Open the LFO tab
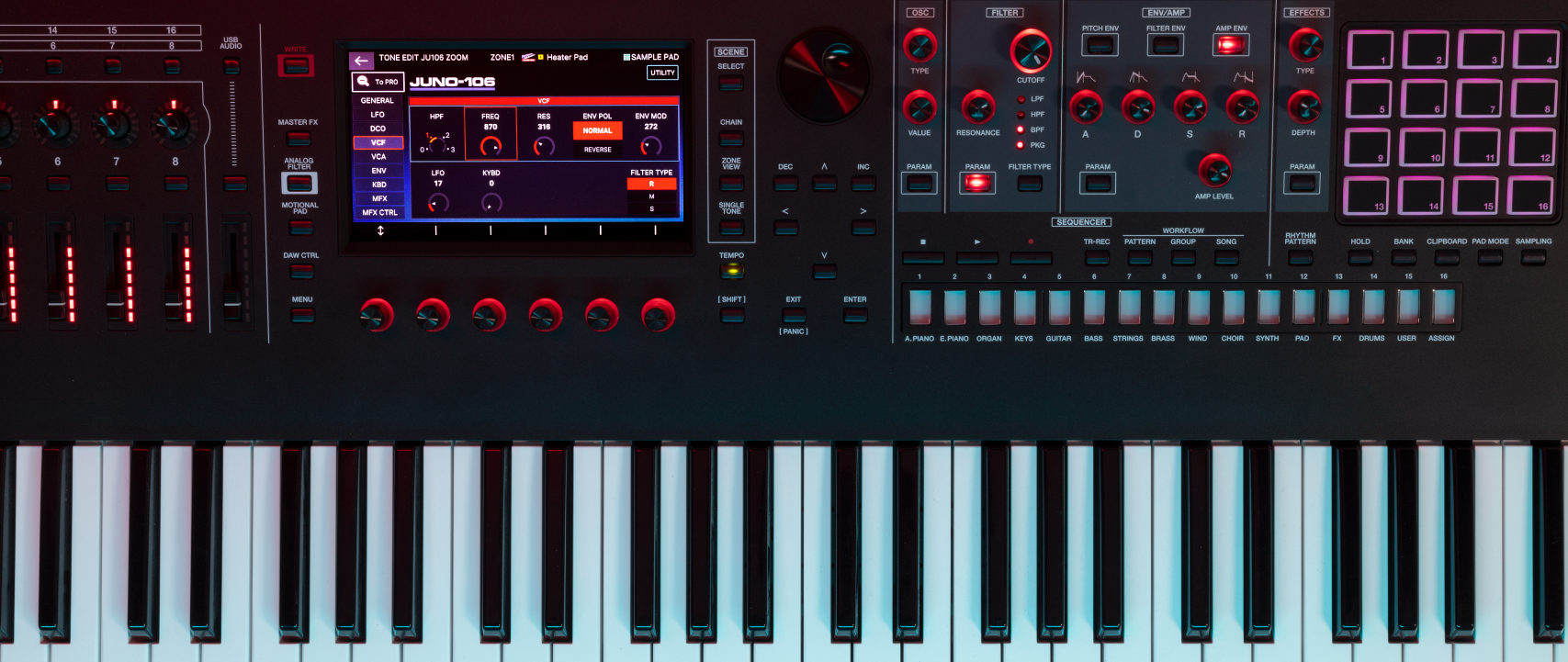The width and height of the screenshot is (1568, 662). coord(378,115)
